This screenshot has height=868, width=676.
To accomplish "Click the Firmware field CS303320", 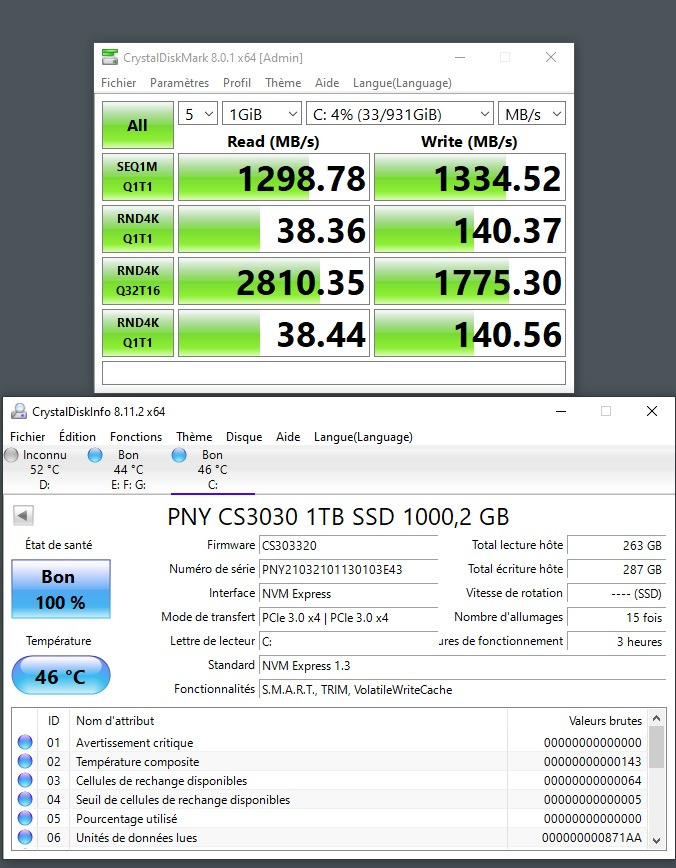I will (349, 545).
